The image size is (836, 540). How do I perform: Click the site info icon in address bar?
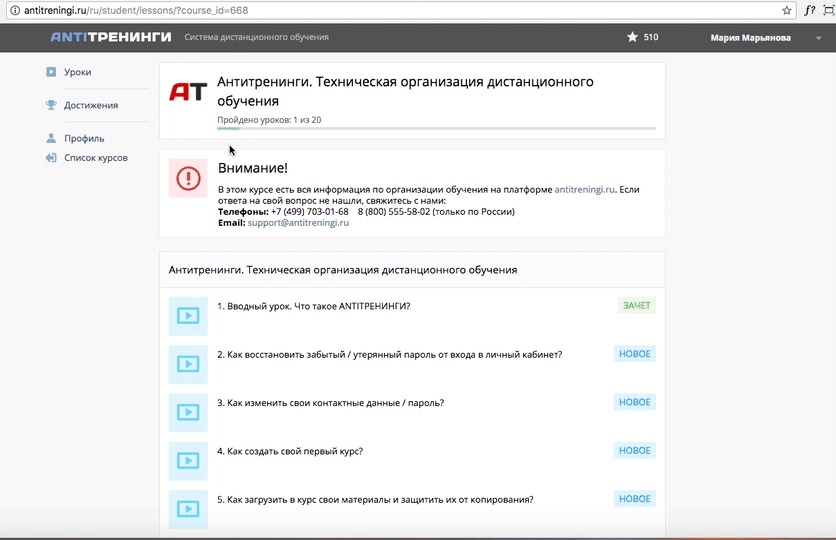[15, 10]
